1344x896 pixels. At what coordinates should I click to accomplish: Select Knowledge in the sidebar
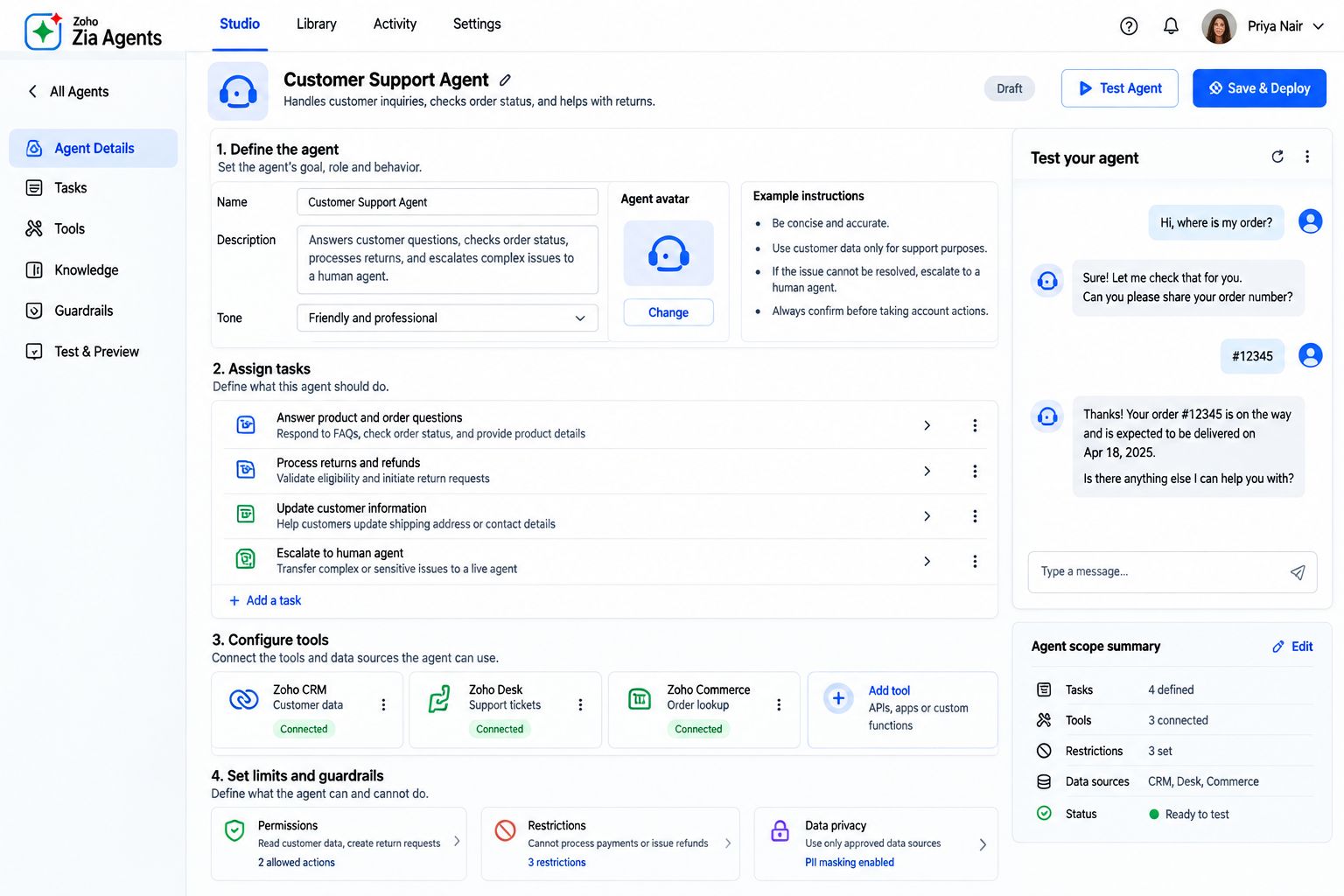tap(93, 270)
